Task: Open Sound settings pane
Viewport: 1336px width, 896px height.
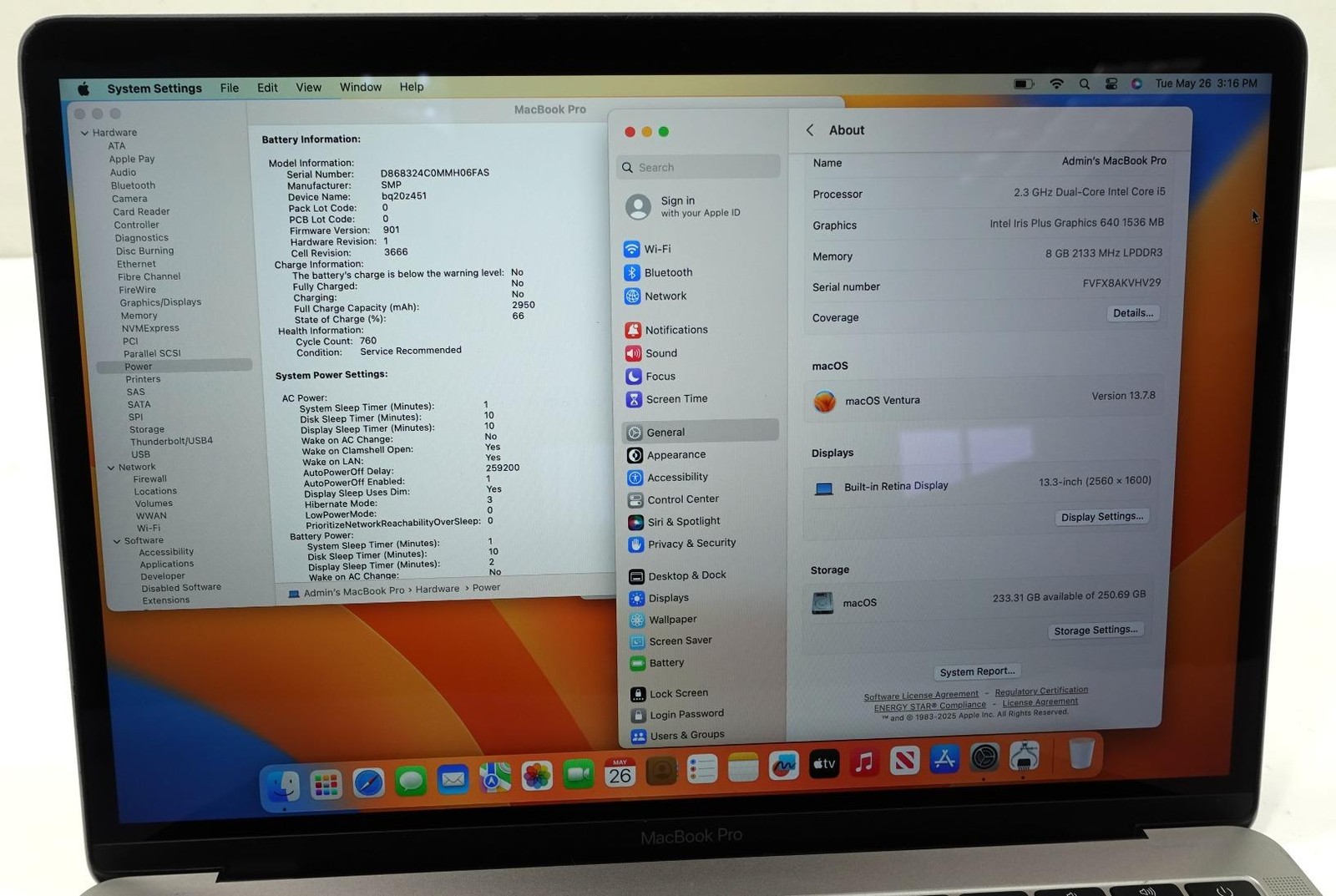Action: 651,353
